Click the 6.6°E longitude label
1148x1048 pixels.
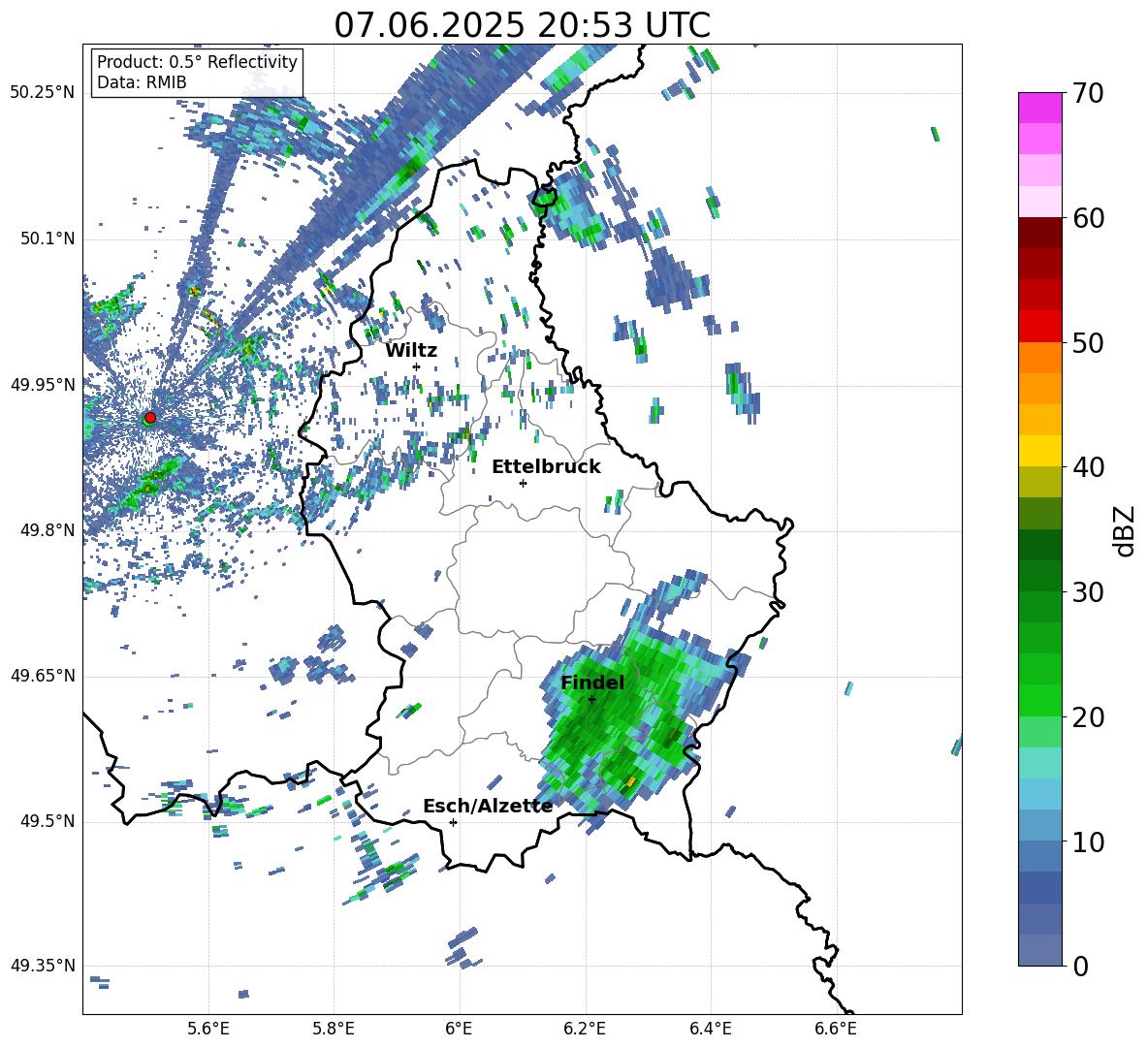pos(836,1029)
